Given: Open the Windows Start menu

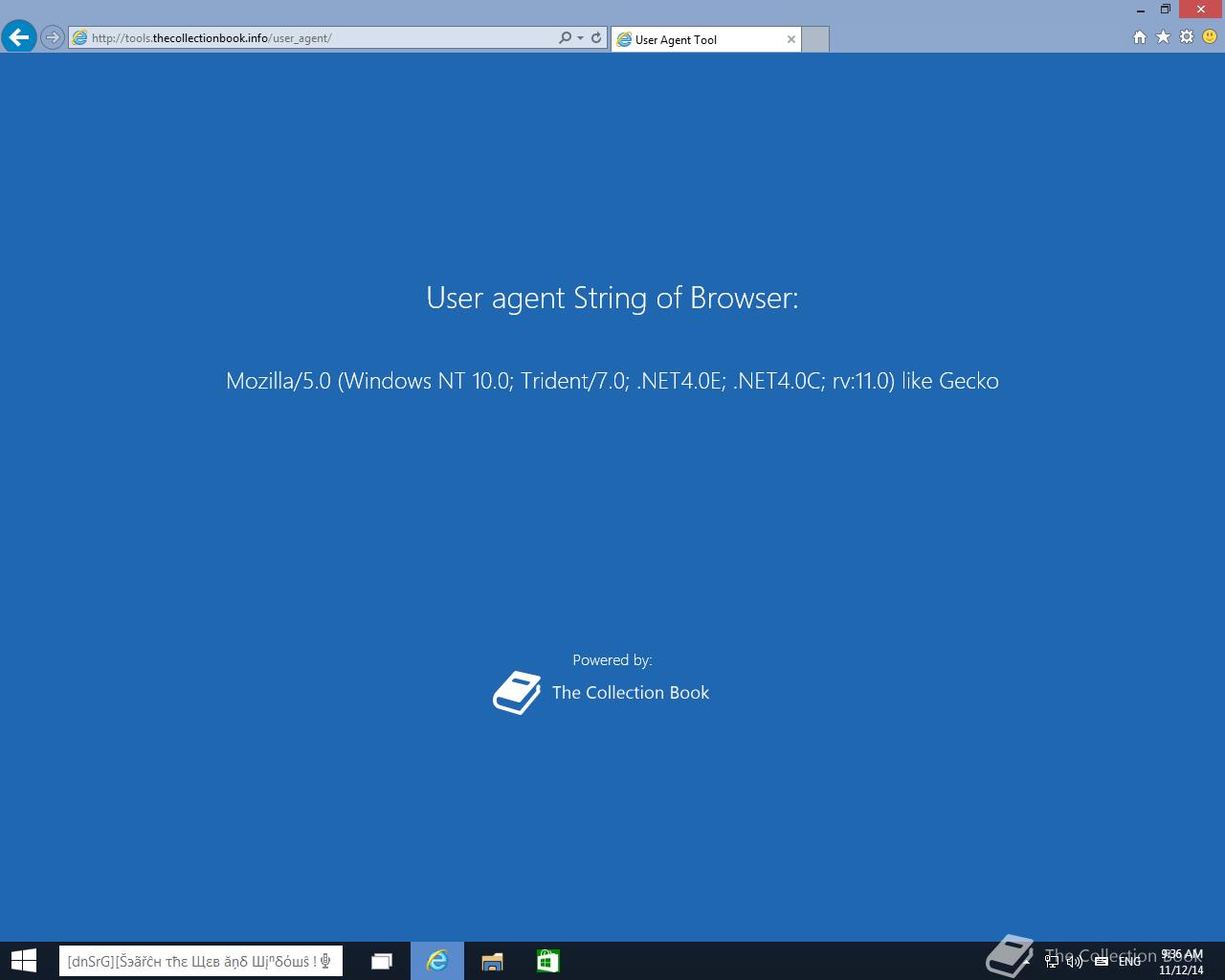Looking at the screenshot, I should click(x=24, y=961).
